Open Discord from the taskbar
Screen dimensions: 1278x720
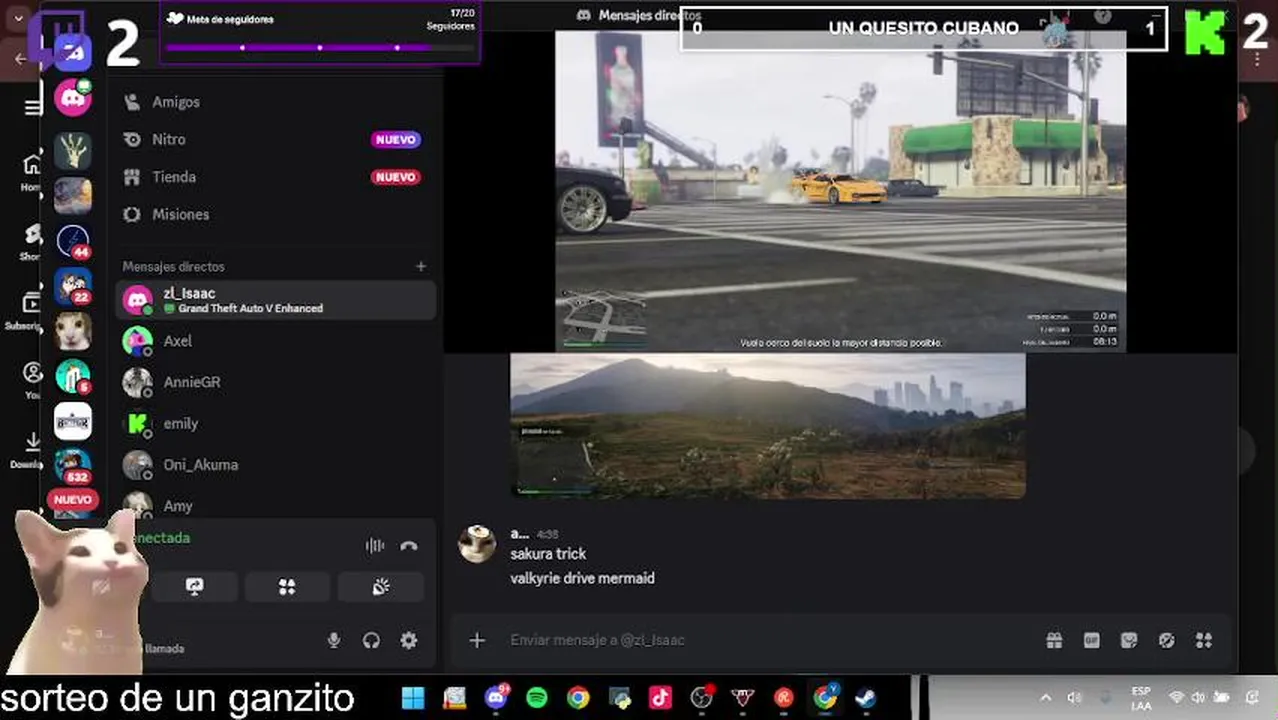[x=496, y=697]
